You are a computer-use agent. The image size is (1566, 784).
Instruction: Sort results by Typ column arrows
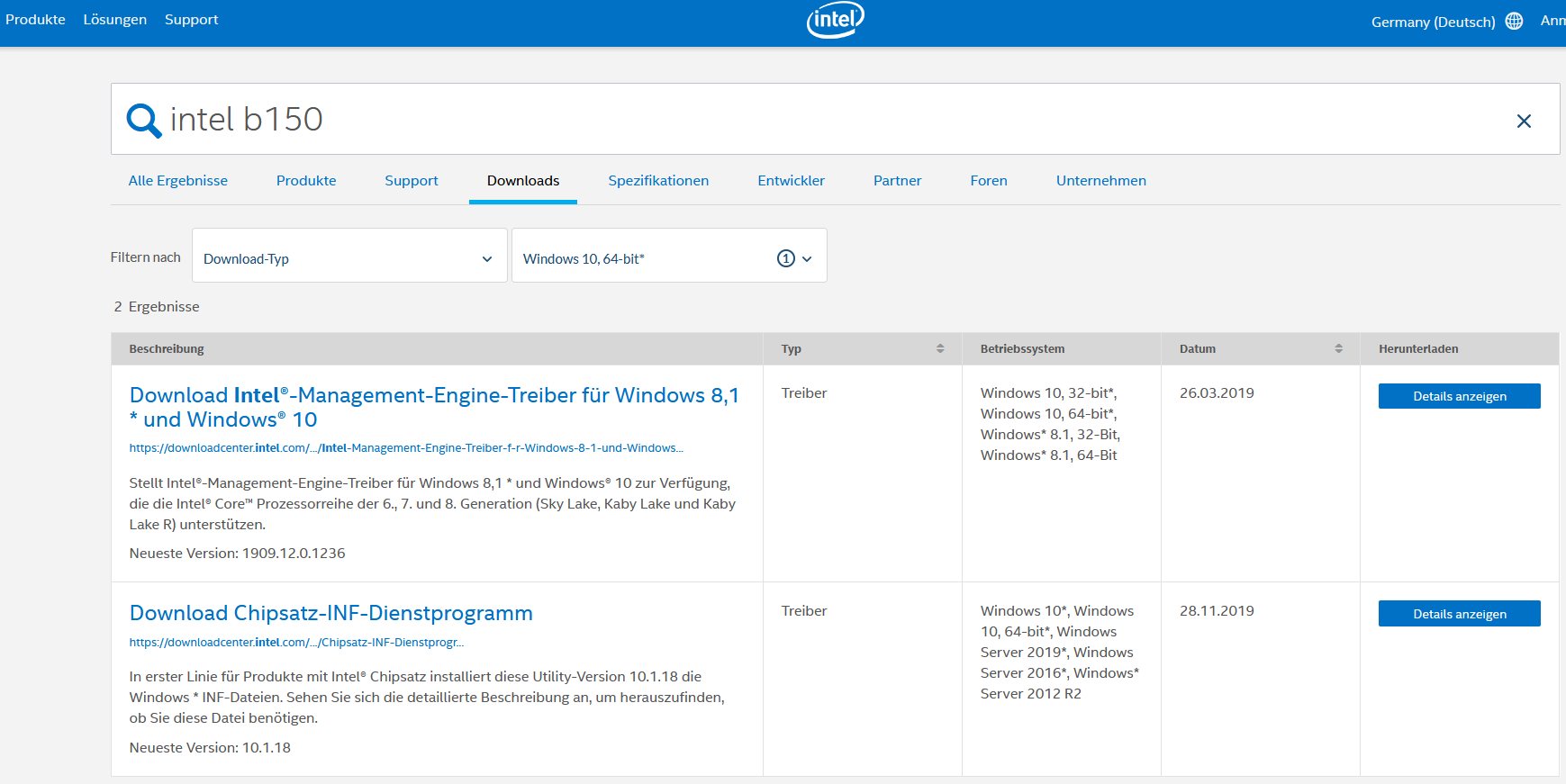pos(940,348)
